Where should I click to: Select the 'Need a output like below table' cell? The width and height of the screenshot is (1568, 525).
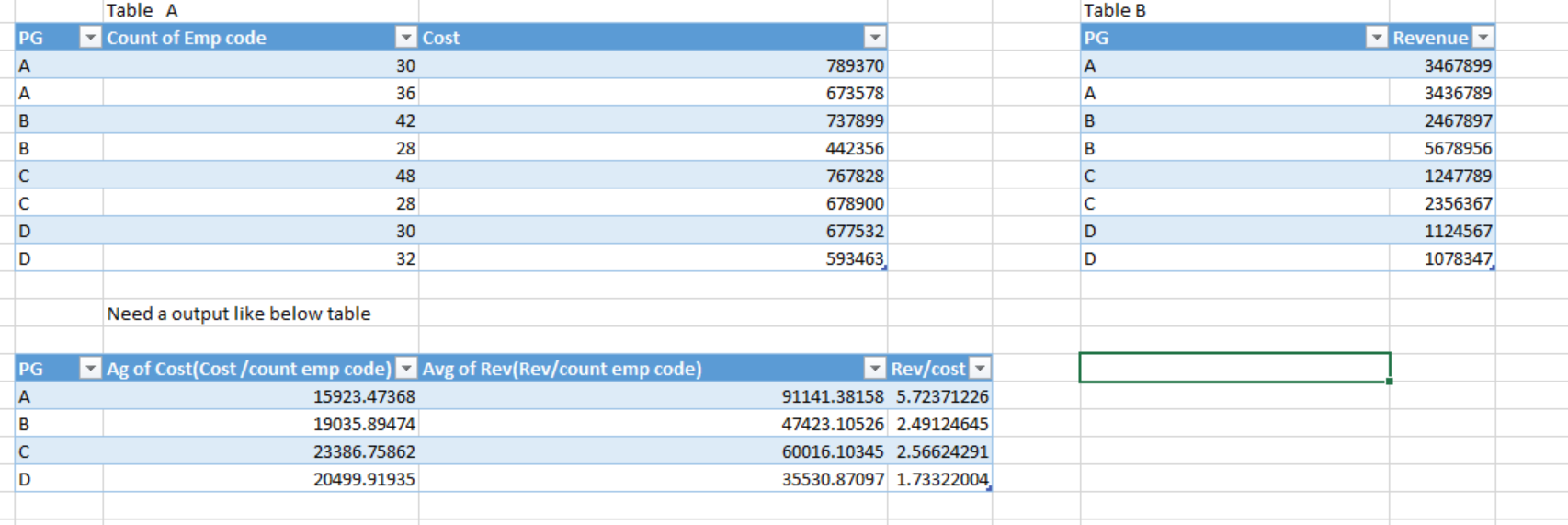point(261,314)
